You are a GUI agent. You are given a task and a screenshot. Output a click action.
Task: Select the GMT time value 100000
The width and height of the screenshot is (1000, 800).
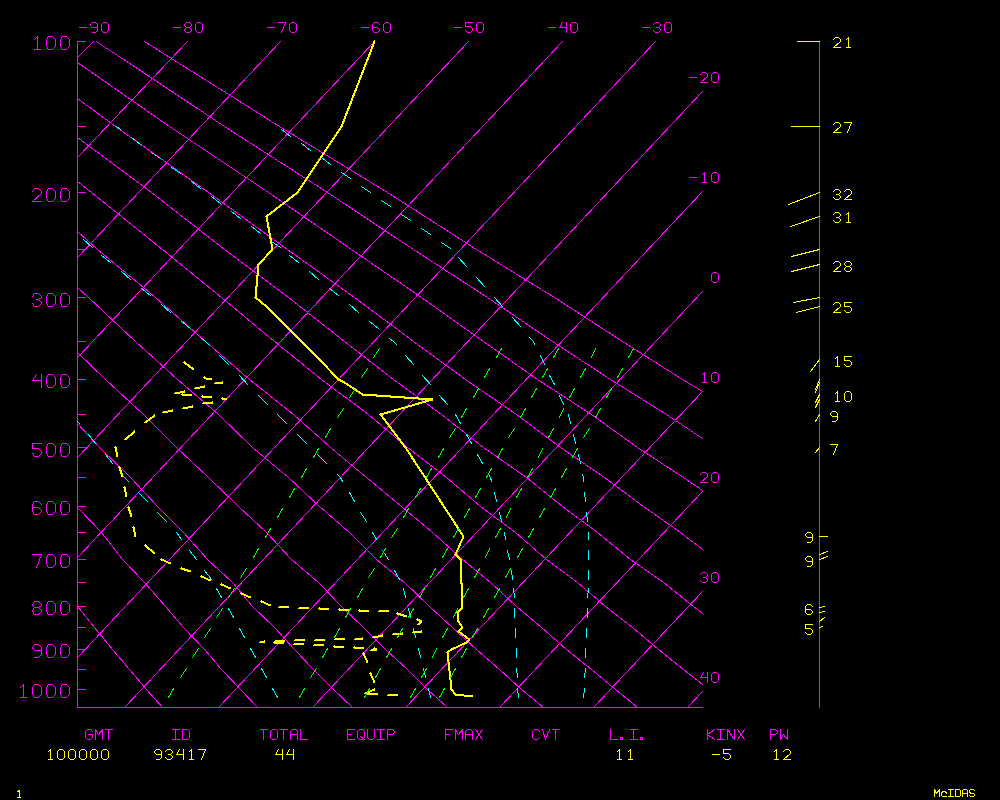coord(78,755)
